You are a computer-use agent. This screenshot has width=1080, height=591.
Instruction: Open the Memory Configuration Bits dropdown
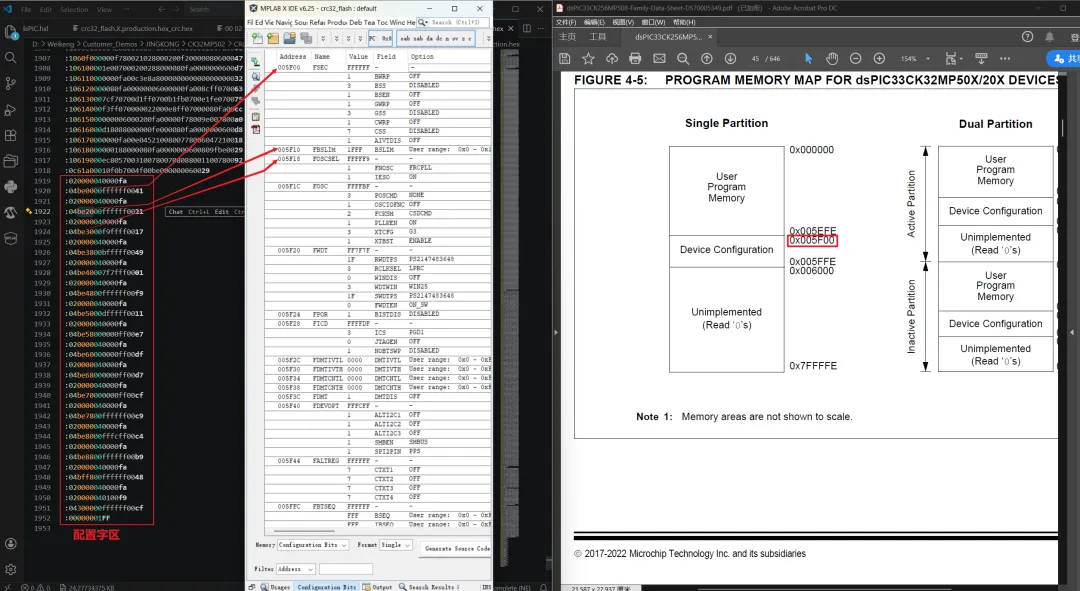click(x=313, y=545)
